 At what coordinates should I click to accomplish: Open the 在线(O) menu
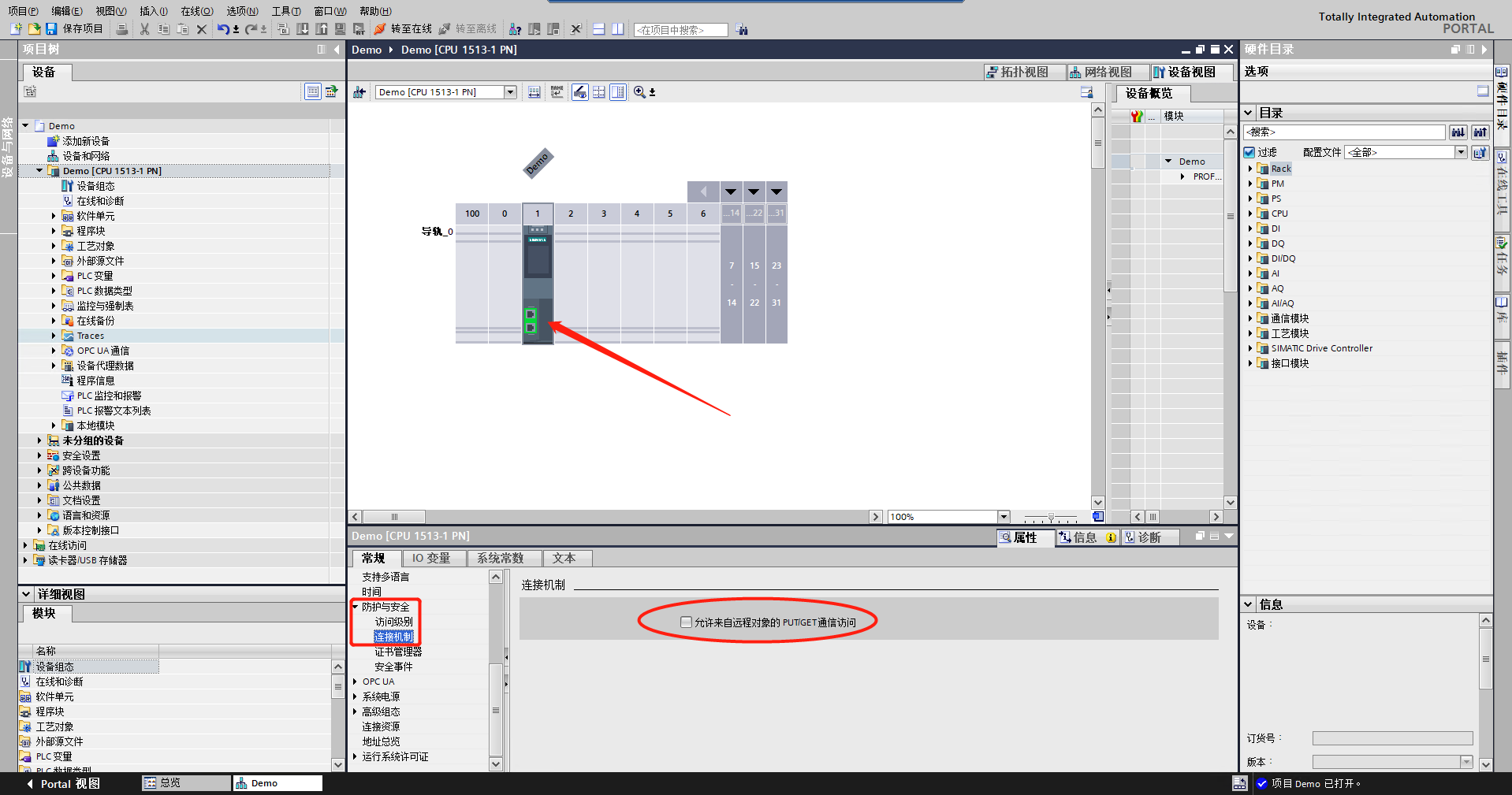(x=197, y=11)
